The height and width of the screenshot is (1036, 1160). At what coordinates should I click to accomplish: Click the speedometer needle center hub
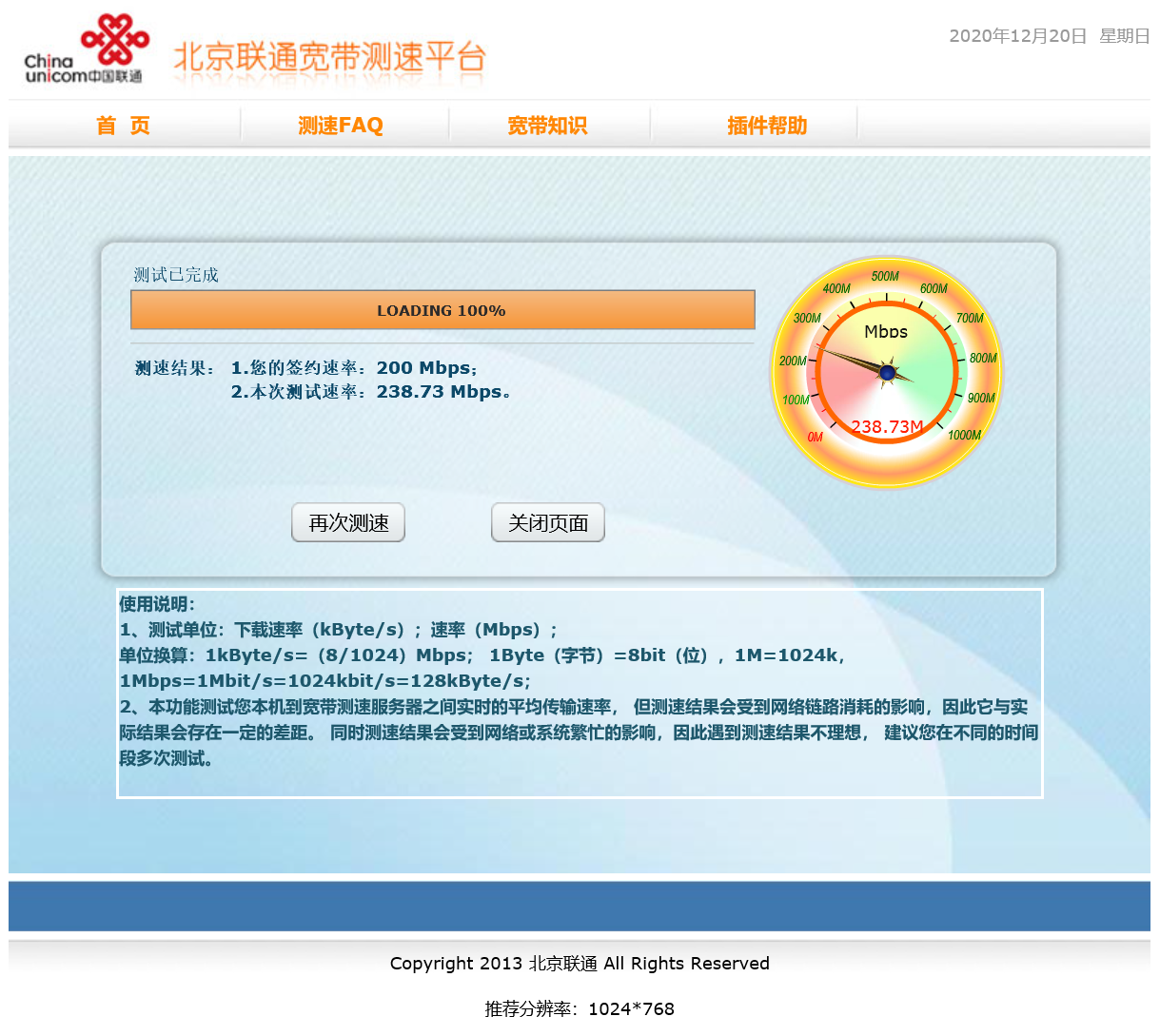[887, 373]
